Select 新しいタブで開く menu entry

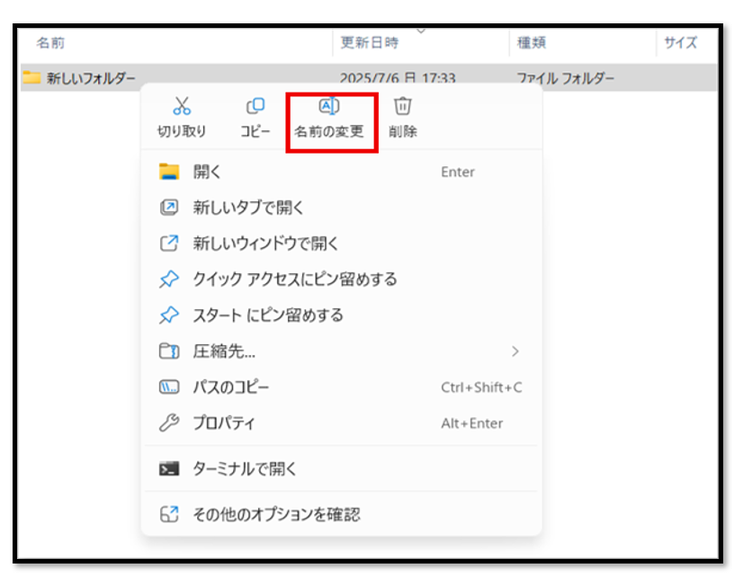point(342,207)
